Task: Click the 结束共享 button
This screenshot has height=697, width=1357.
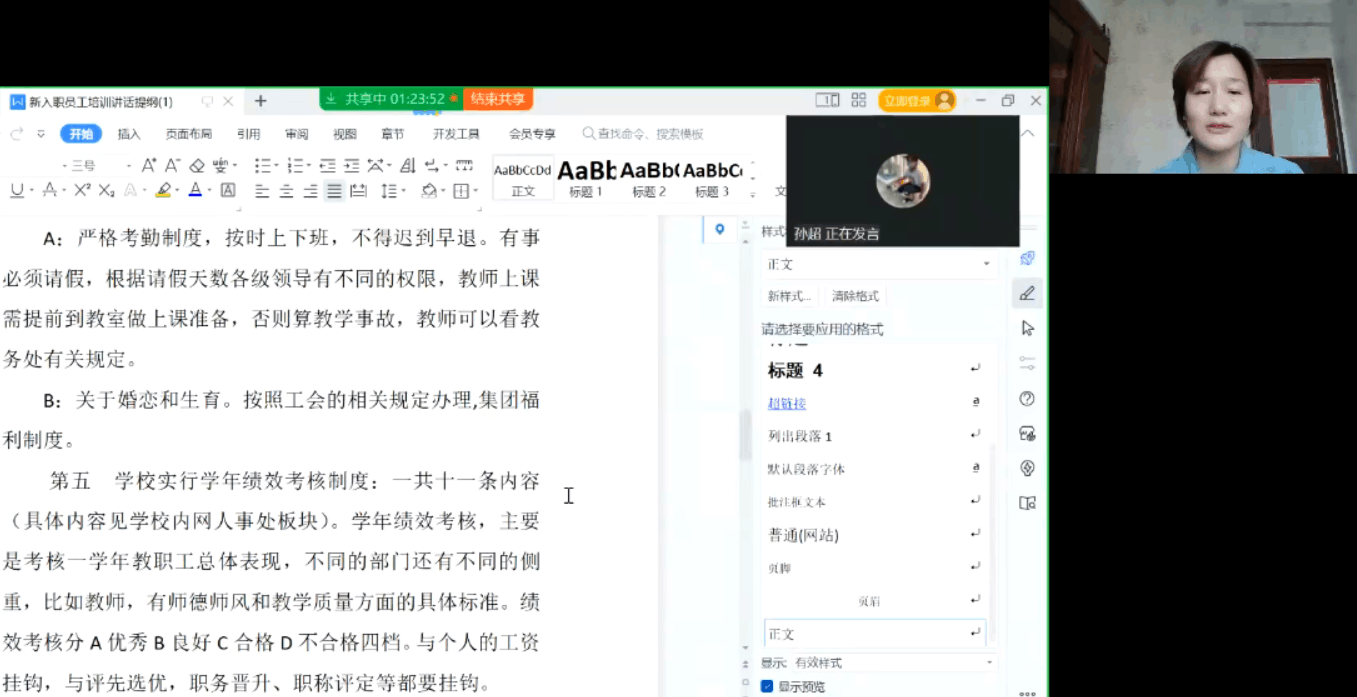Action: 498,99
